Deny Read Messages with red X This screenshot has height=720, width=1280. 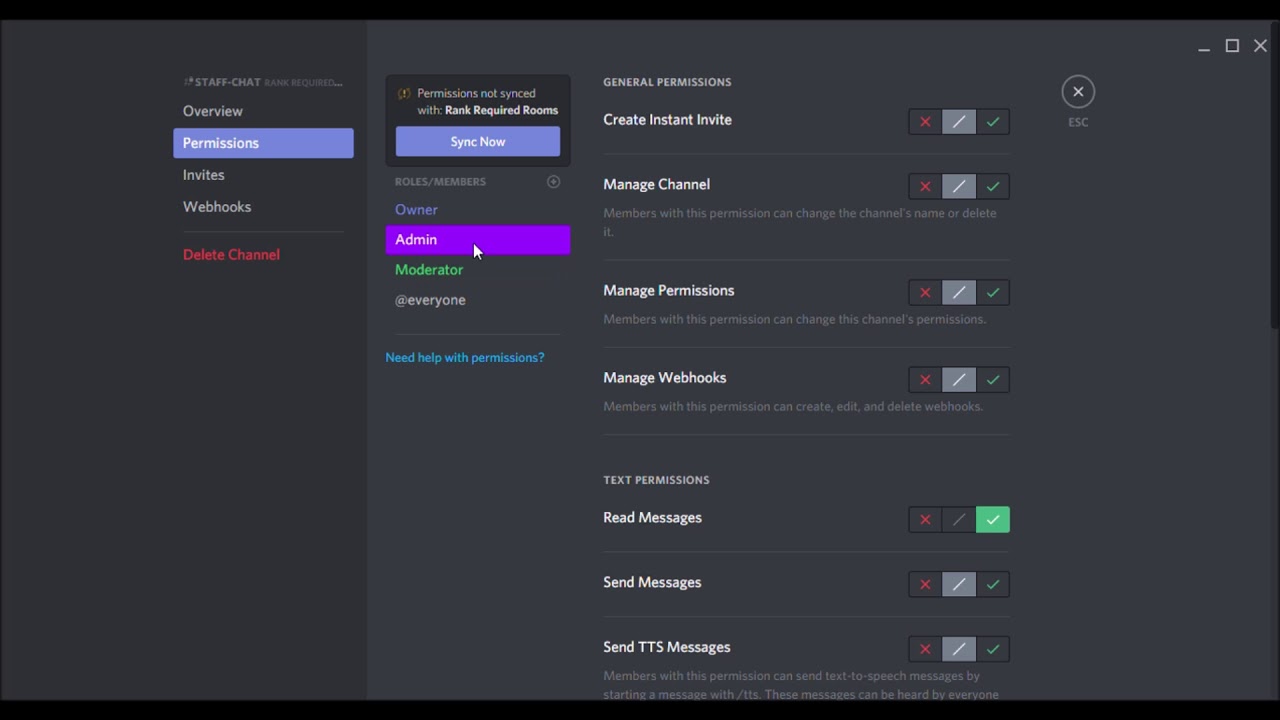(x=925, y=520)
